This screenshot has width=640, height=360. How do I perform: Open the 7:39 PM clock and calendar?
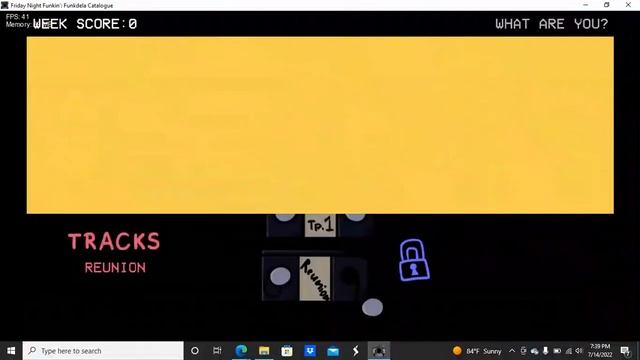(x=600, y=351)
